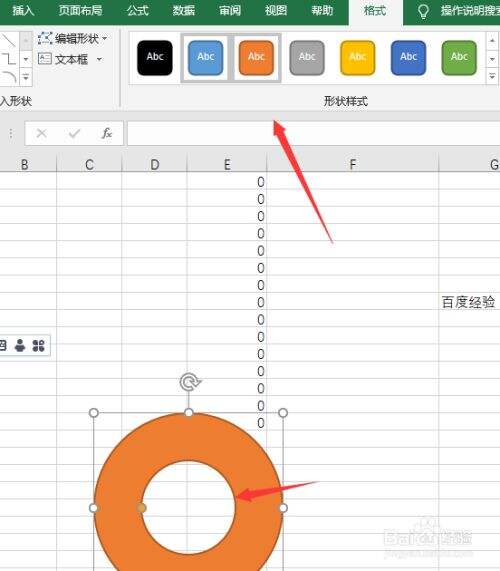Open the 公式 ribbon tab
500x571 pixels.
pos(138,11)
